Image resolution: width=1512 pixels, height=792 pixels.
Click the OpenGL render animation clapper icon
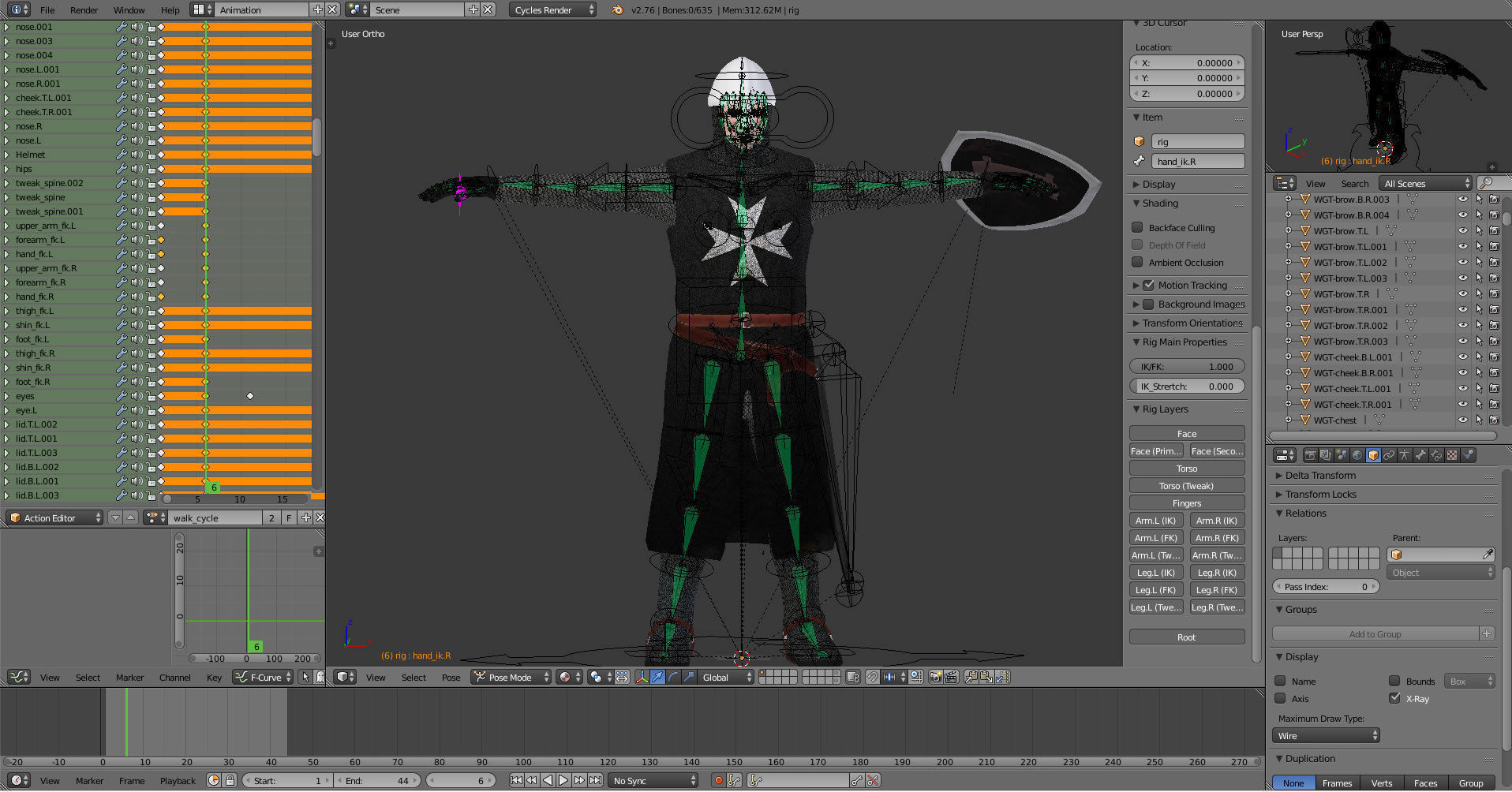point(952,678)
